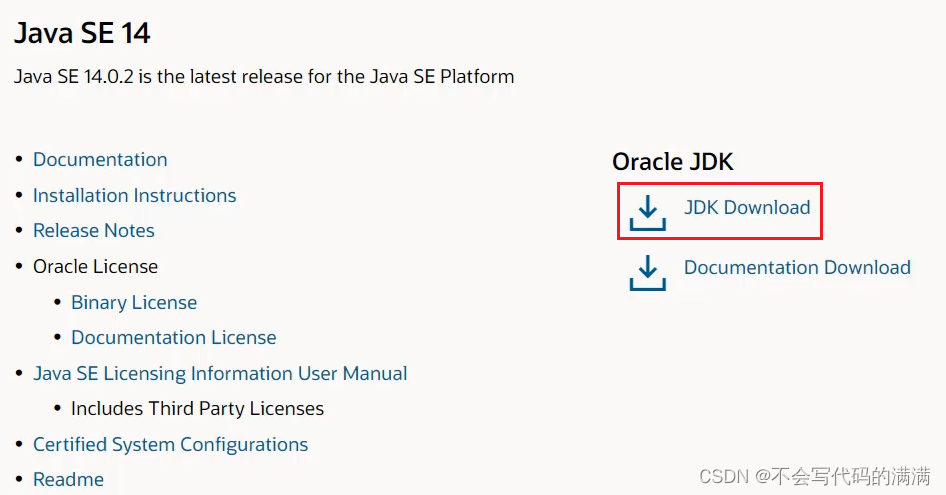Open the Readme link
Image resolution: width=946 pixels, height=495 pixels.
point(68,480)
